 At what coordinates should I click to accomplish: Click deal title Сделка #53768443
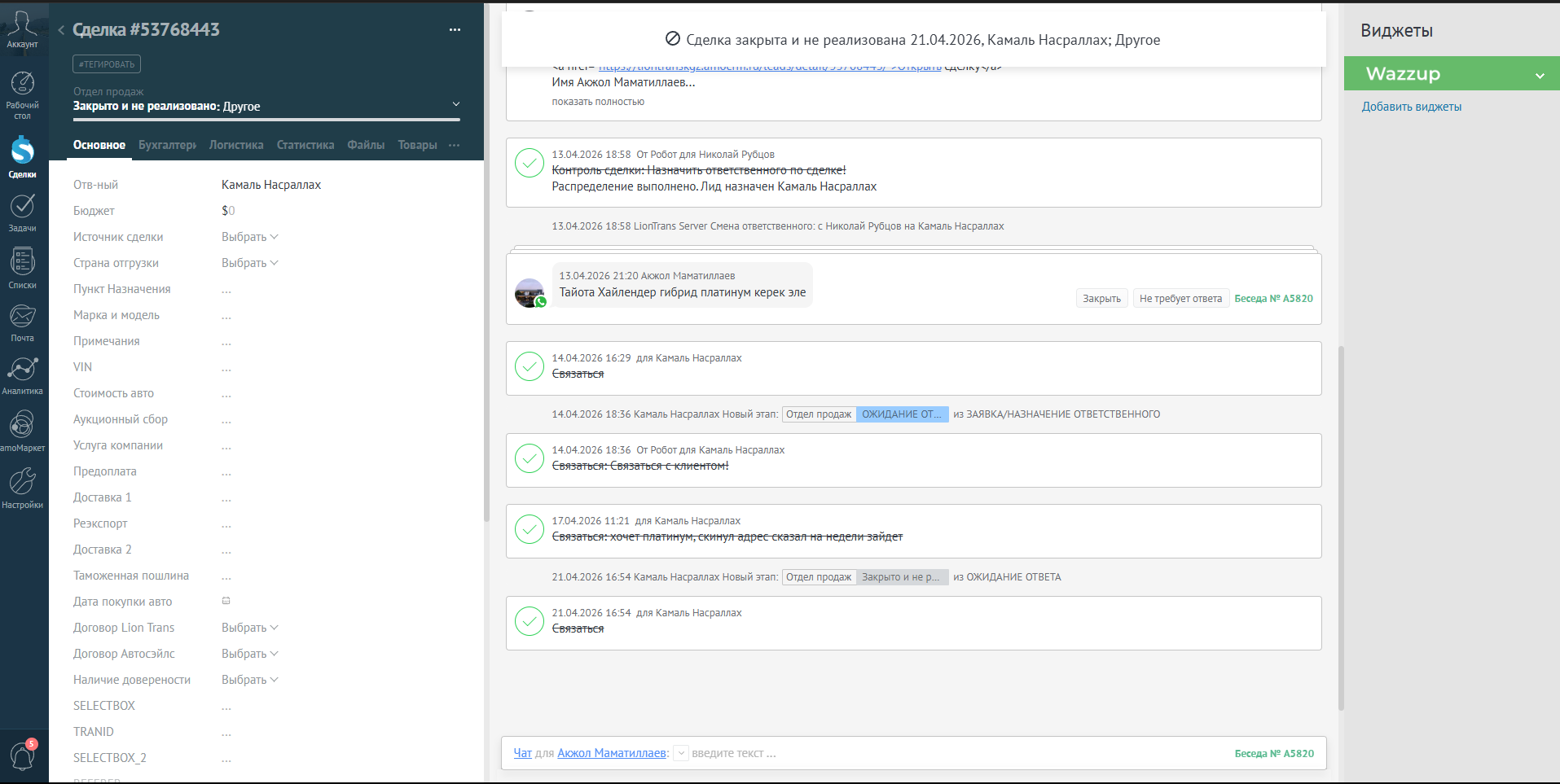coord(147,30)
